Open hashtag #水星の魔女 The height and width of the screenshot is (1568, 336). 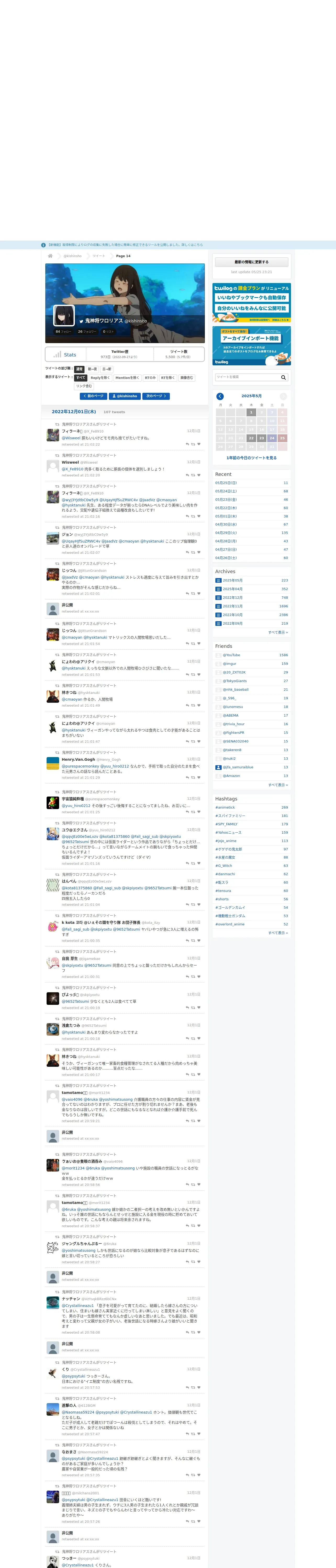(225, 857)
